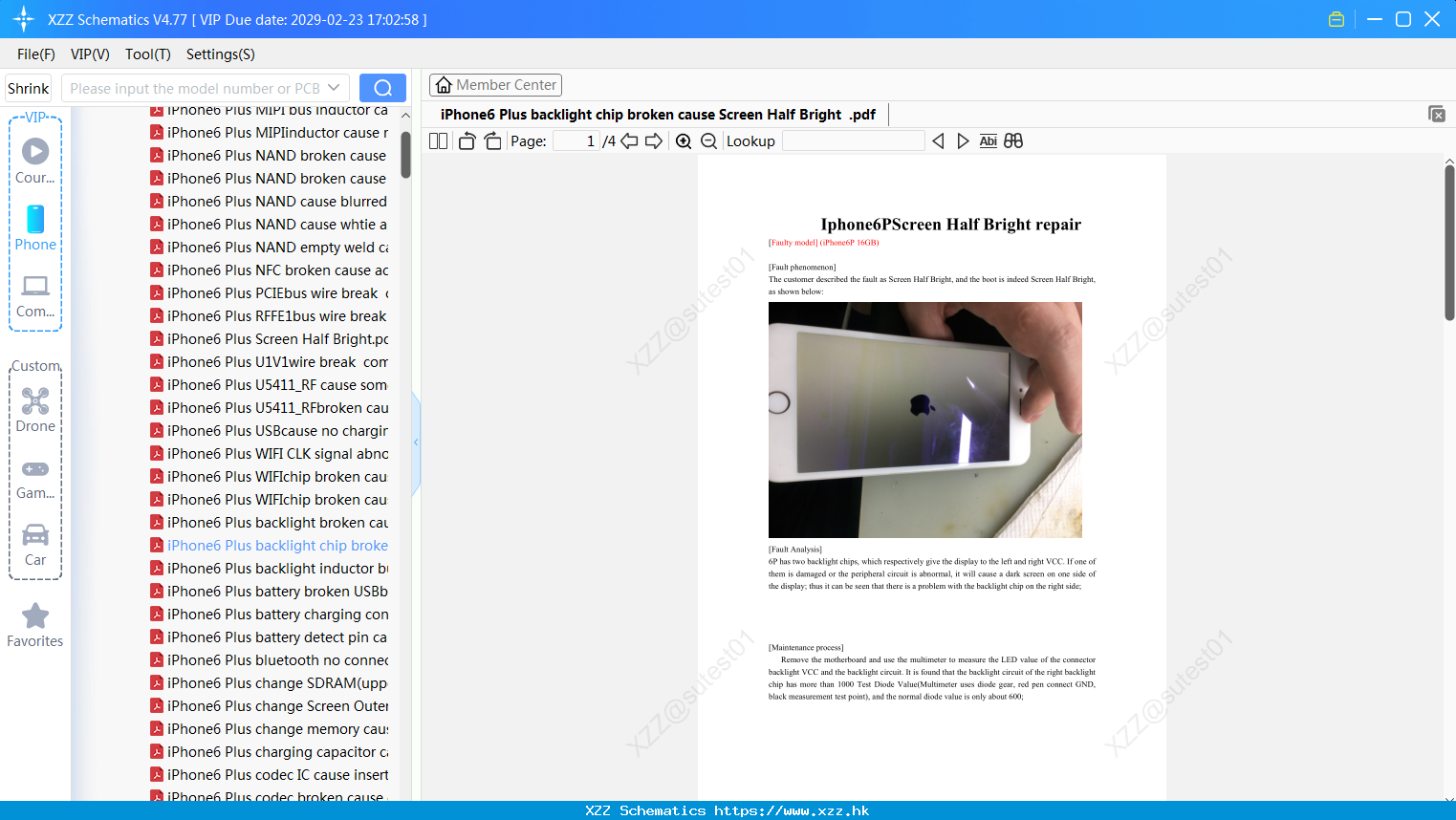Select highlighted 'iPhone6 Plus backlight chip broke' file
The height and width of the screenshot is (820, 1456).
click(270, 546)
